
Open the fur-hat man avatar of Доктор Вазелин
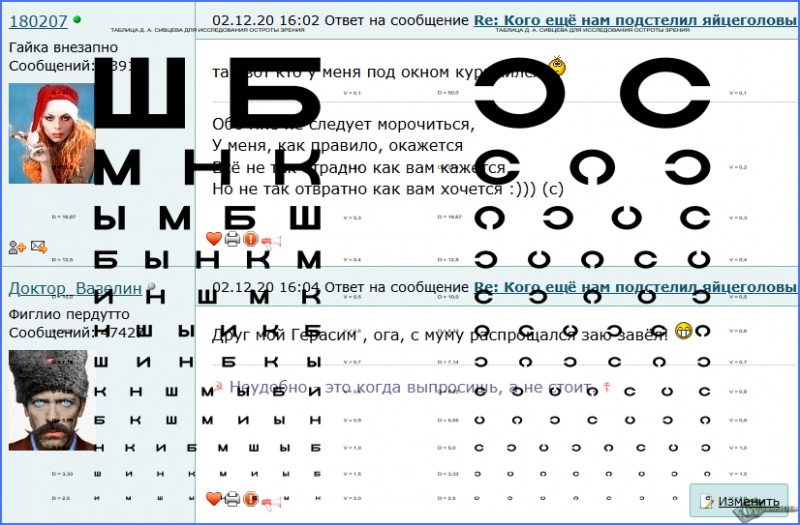click(52, 401)
